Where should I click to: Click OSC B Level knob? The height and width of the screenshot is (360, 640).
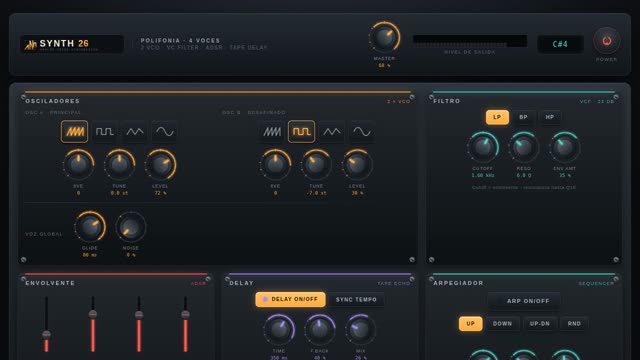(357, 164)
